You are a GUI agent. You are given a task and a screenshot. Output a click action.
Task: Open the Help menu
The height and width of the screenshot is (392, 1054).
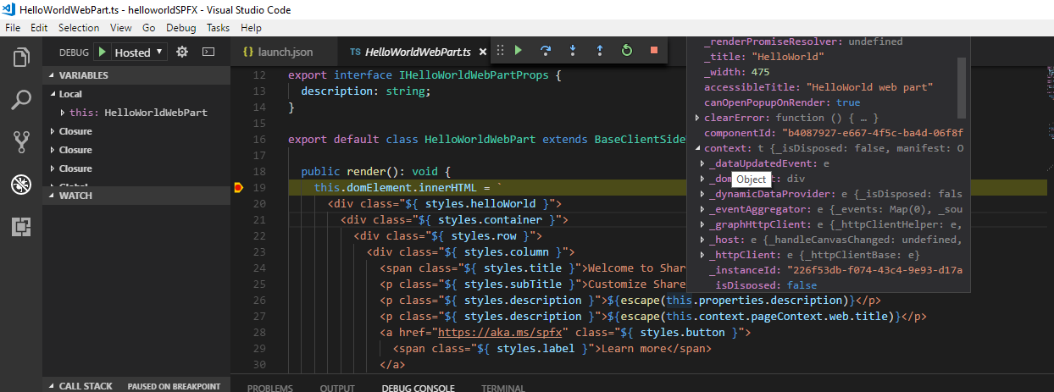tap(251, 28)
